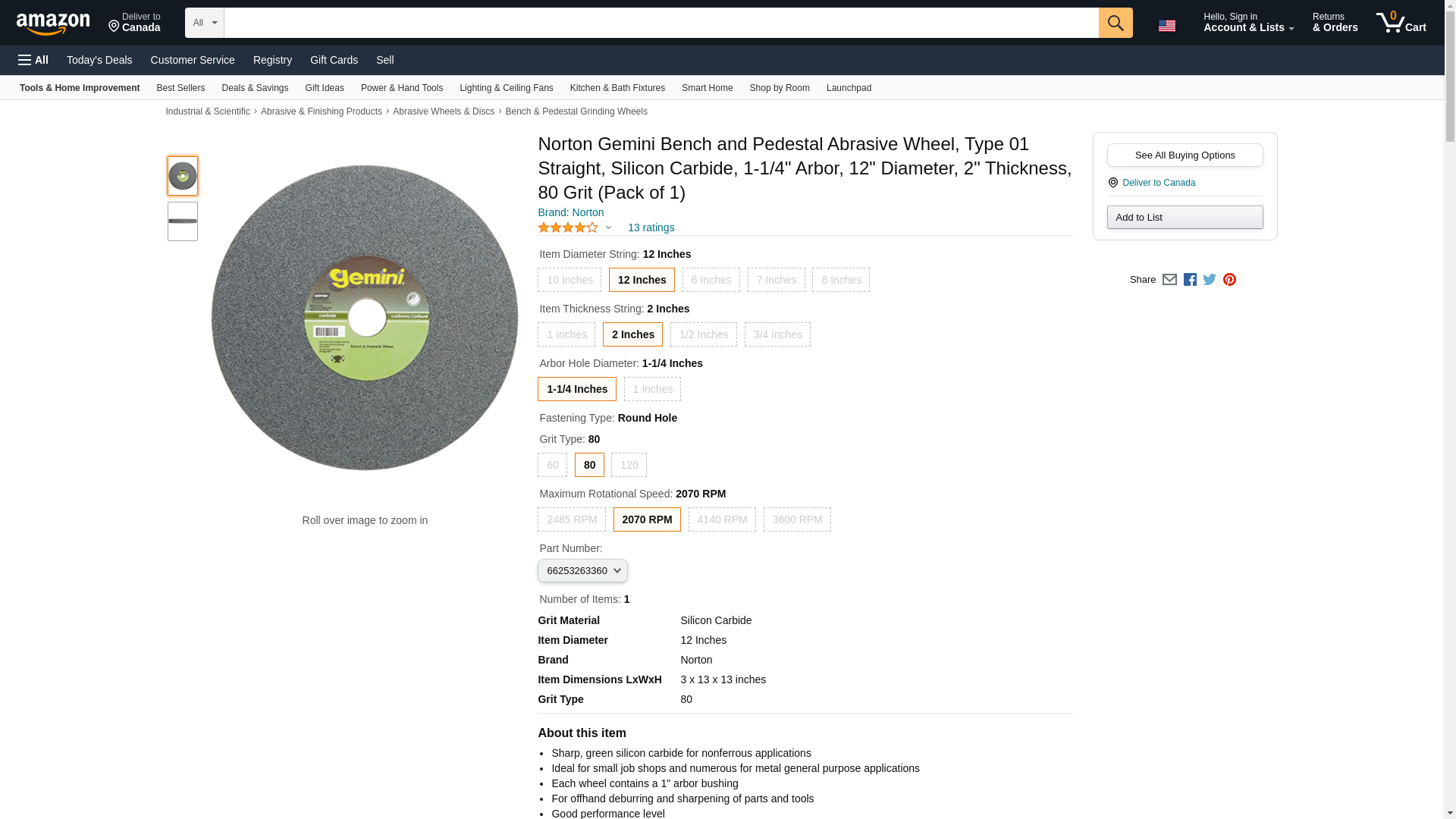Share product on Pinterest
This screenshot has height=819, width=1456.
(1229, 280)
